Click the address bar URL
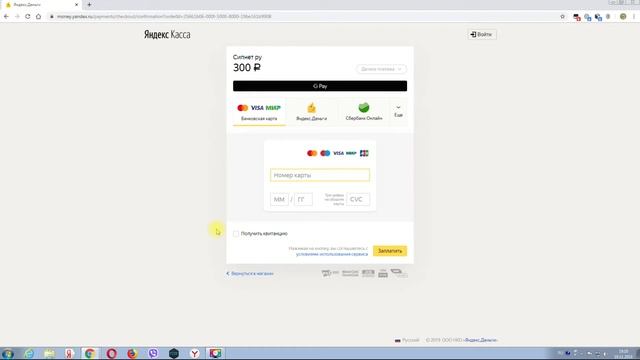640x360 pixels. (x=164, y=16)
